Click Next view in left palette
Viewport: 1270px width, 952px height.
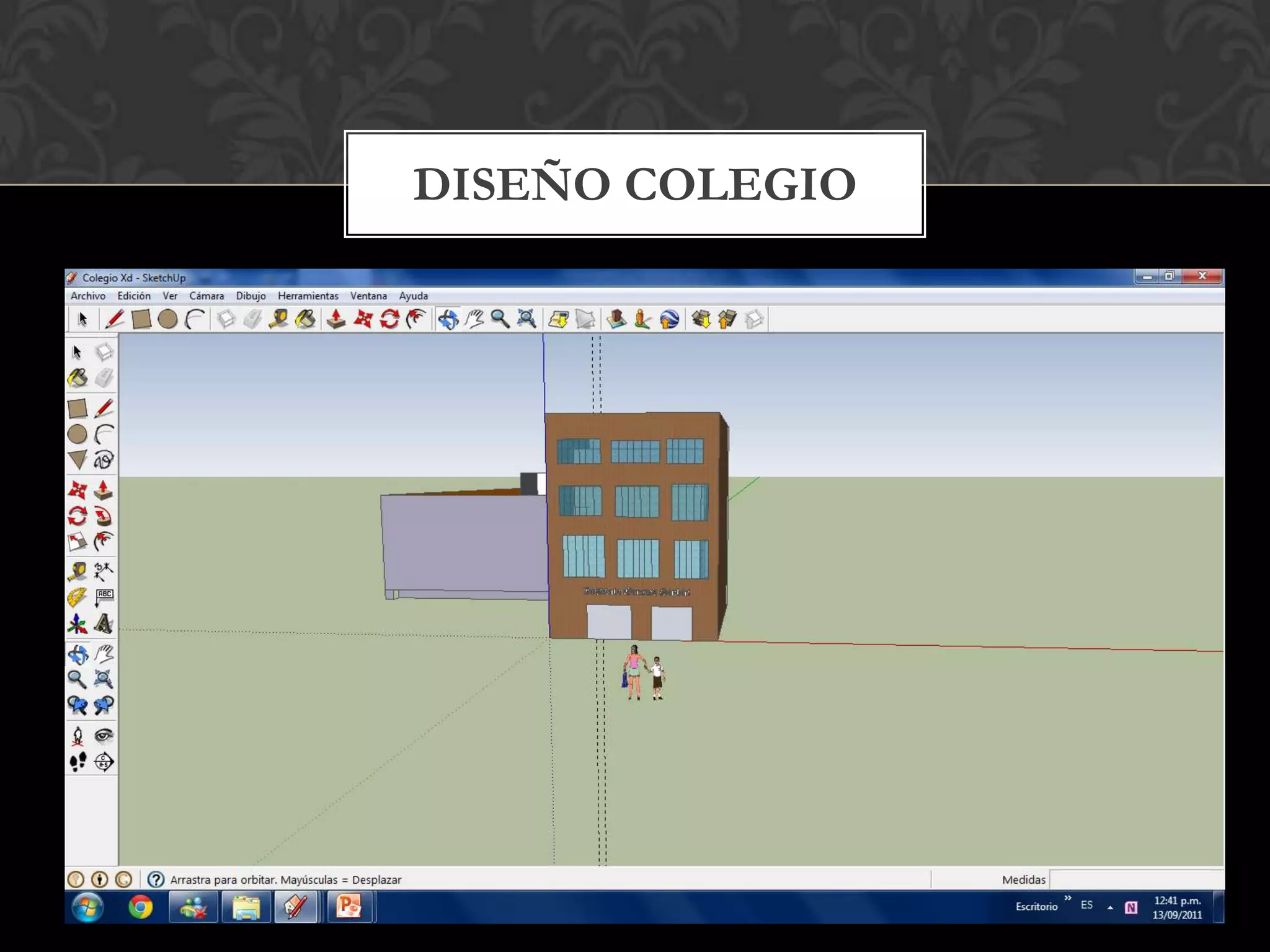click(104, 705)
